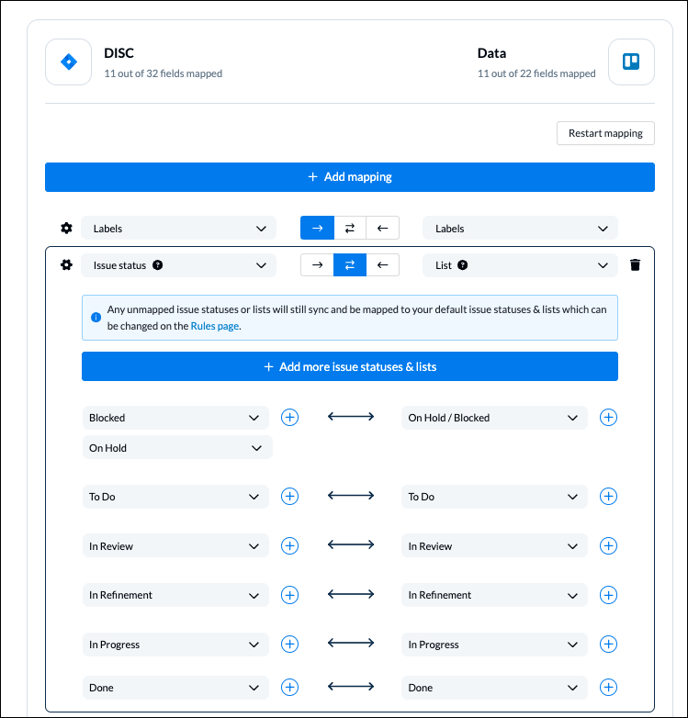
Task: Open the Blocked status dropdown
Action: coord(175,418)
